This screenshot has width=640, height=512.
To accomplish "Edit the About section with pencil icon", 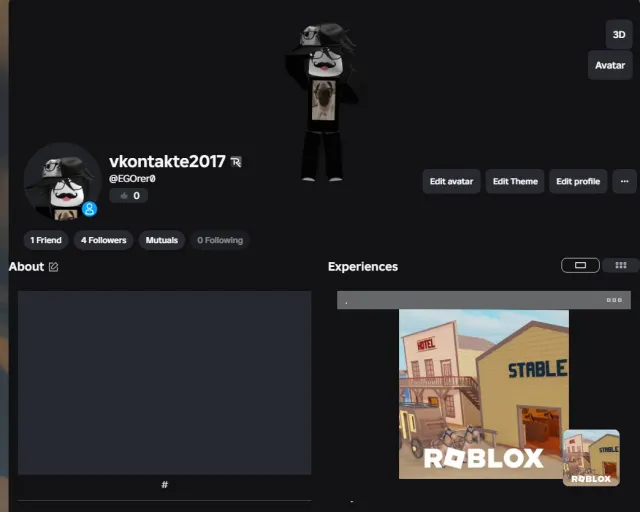I will [53, 267].
